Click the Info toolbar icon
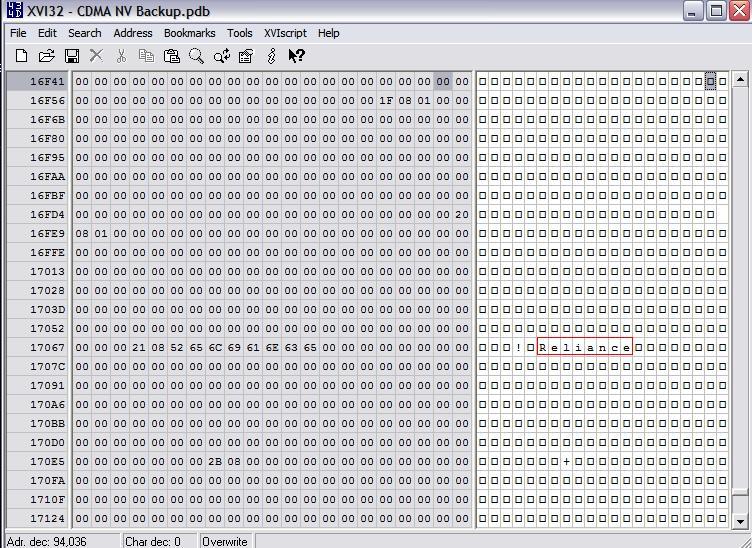752x548 pixels. point(271,56)
